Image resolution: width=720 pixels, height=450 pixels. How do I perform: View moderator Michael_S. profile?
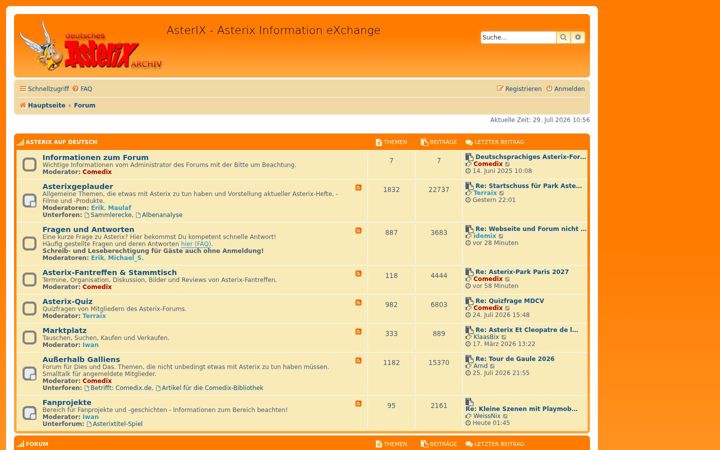(x=125, y=258)
